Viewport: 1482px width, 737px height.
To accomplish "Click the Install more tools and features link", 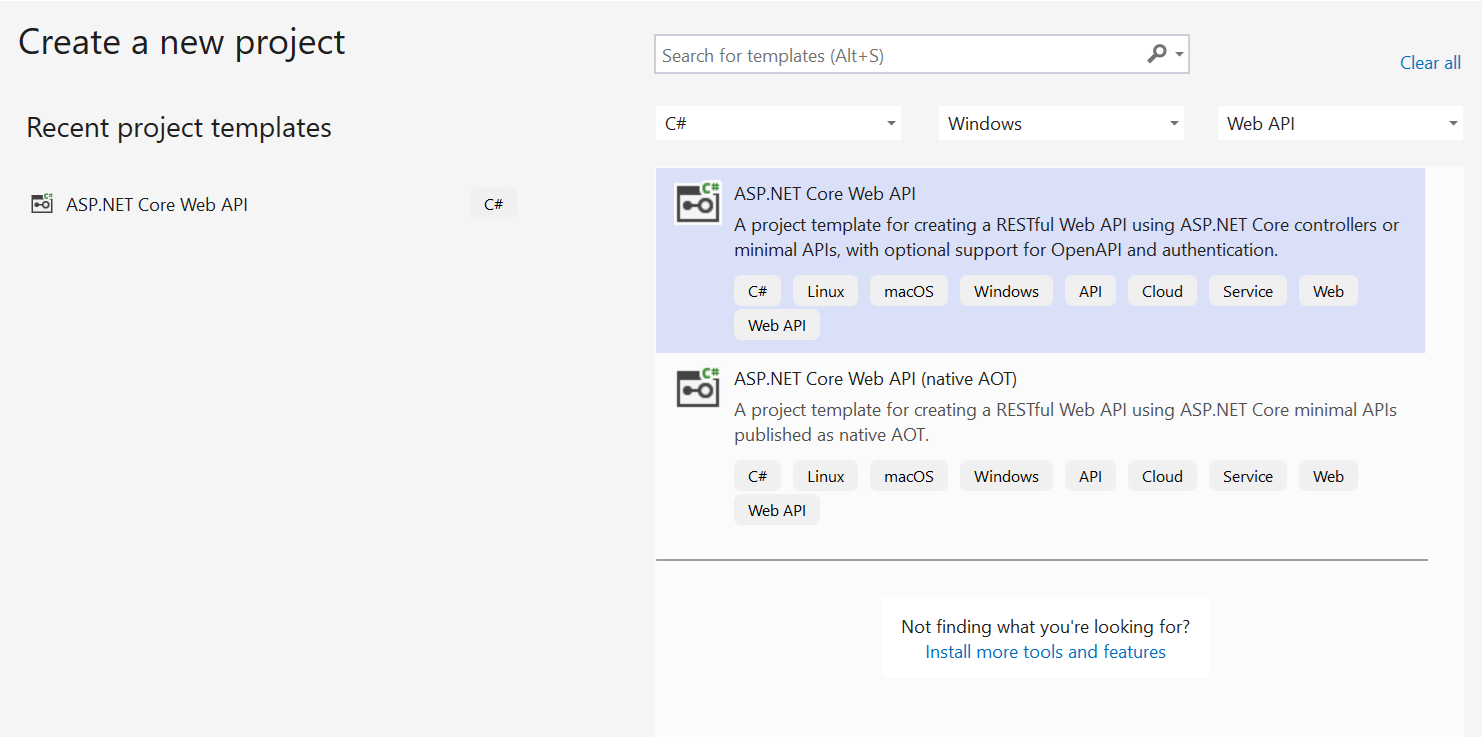I will [1045, 652].
